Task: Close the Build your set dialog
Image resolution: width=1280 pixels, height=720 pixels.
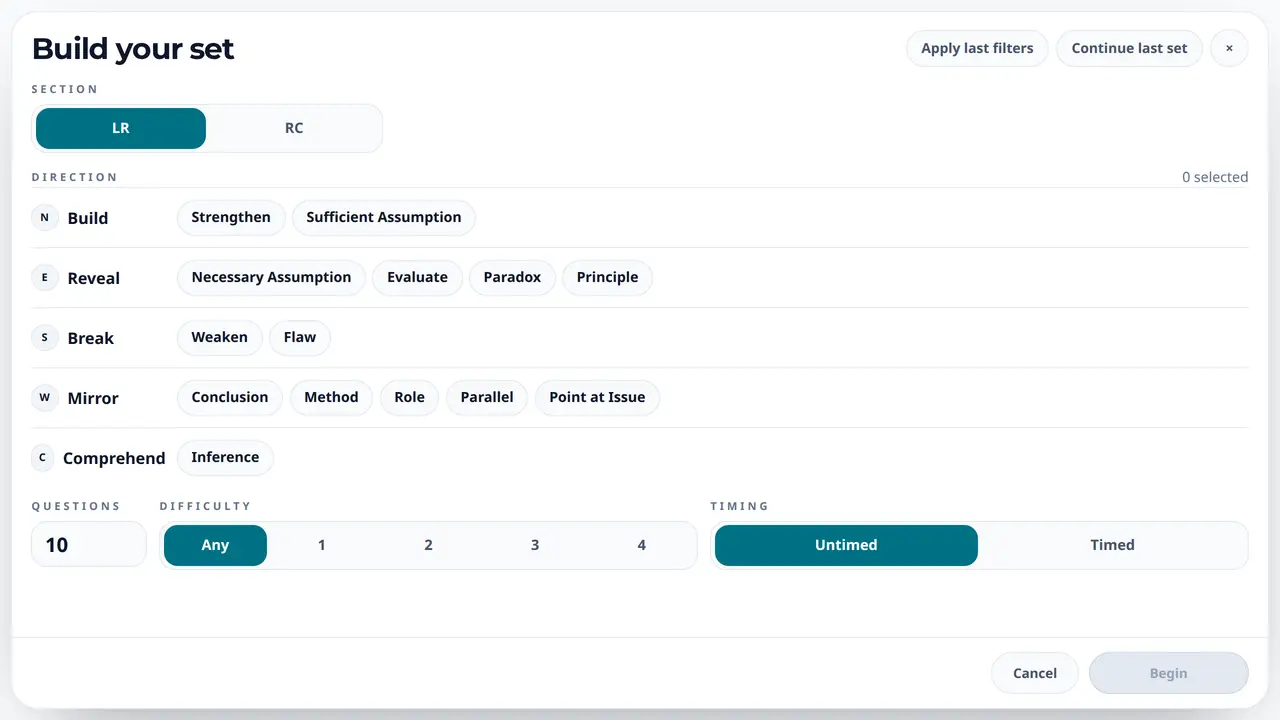Action: coord(1229,48)
